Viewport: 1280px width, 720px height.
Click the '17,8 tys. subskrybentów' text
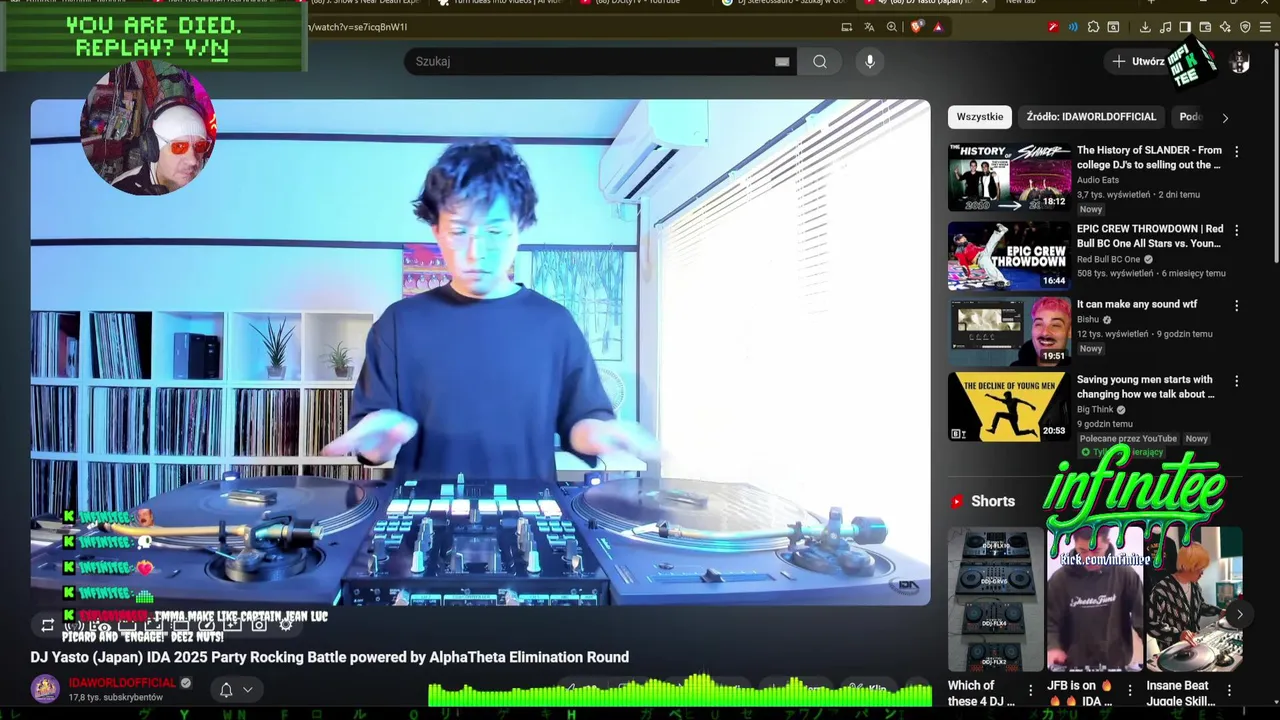coord(115,697)
